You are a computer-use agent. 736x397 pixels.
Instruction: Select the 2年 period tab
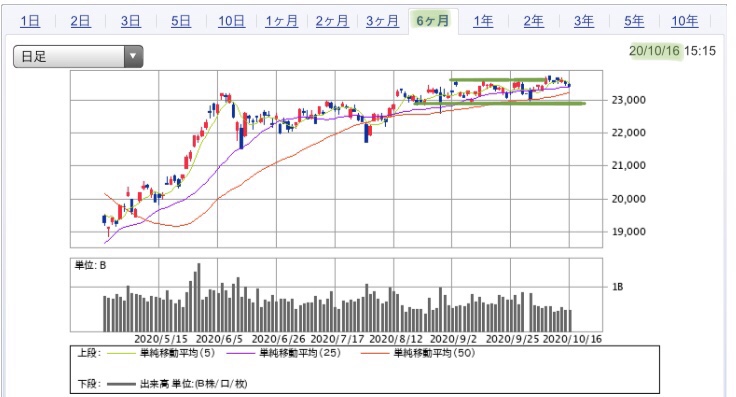pyautogui.click(x=534, y=21)
